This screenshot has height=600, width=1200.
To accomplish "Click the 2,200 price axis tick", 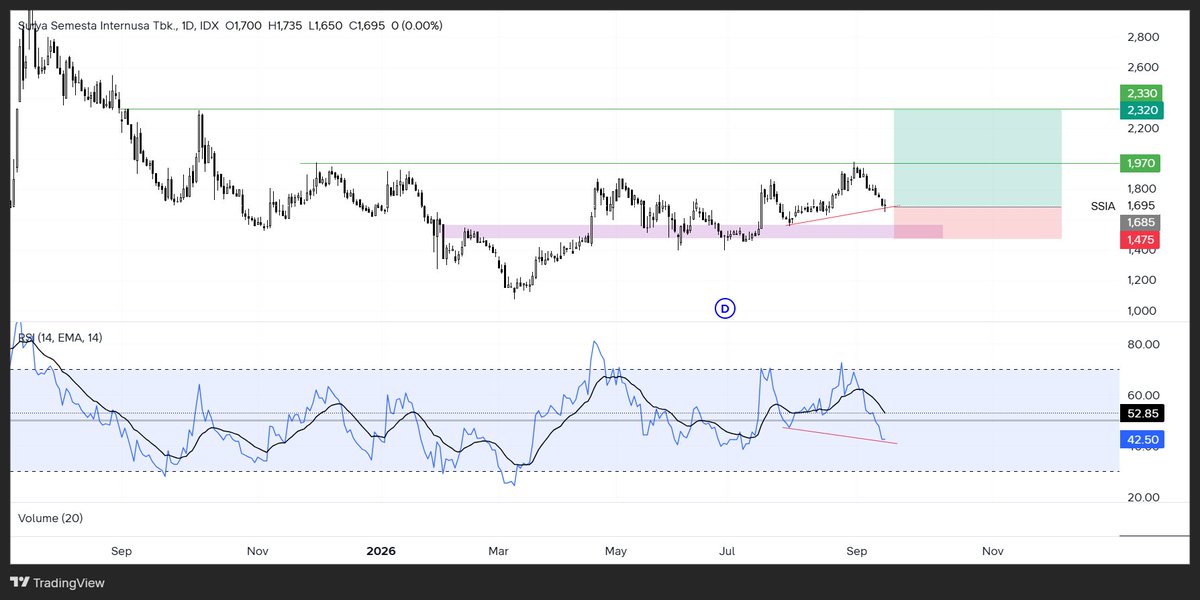I will click(x=1141, y=128).
